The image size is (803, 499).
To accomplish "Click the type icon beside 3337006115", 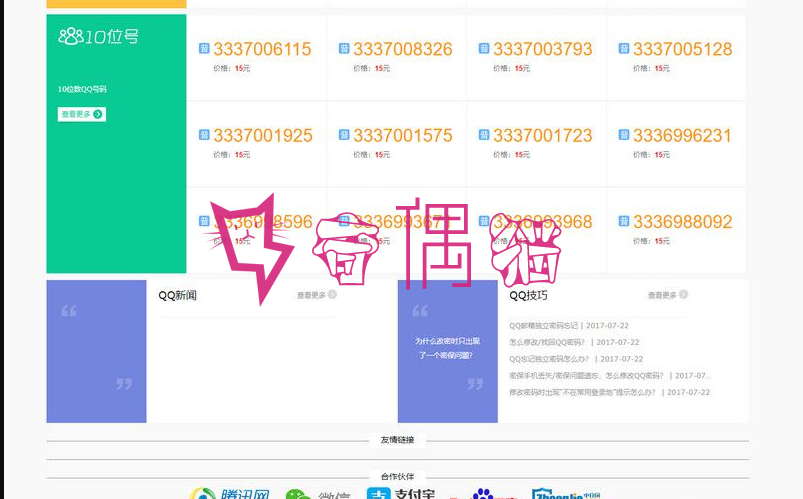I will click(x=204, y=48).
